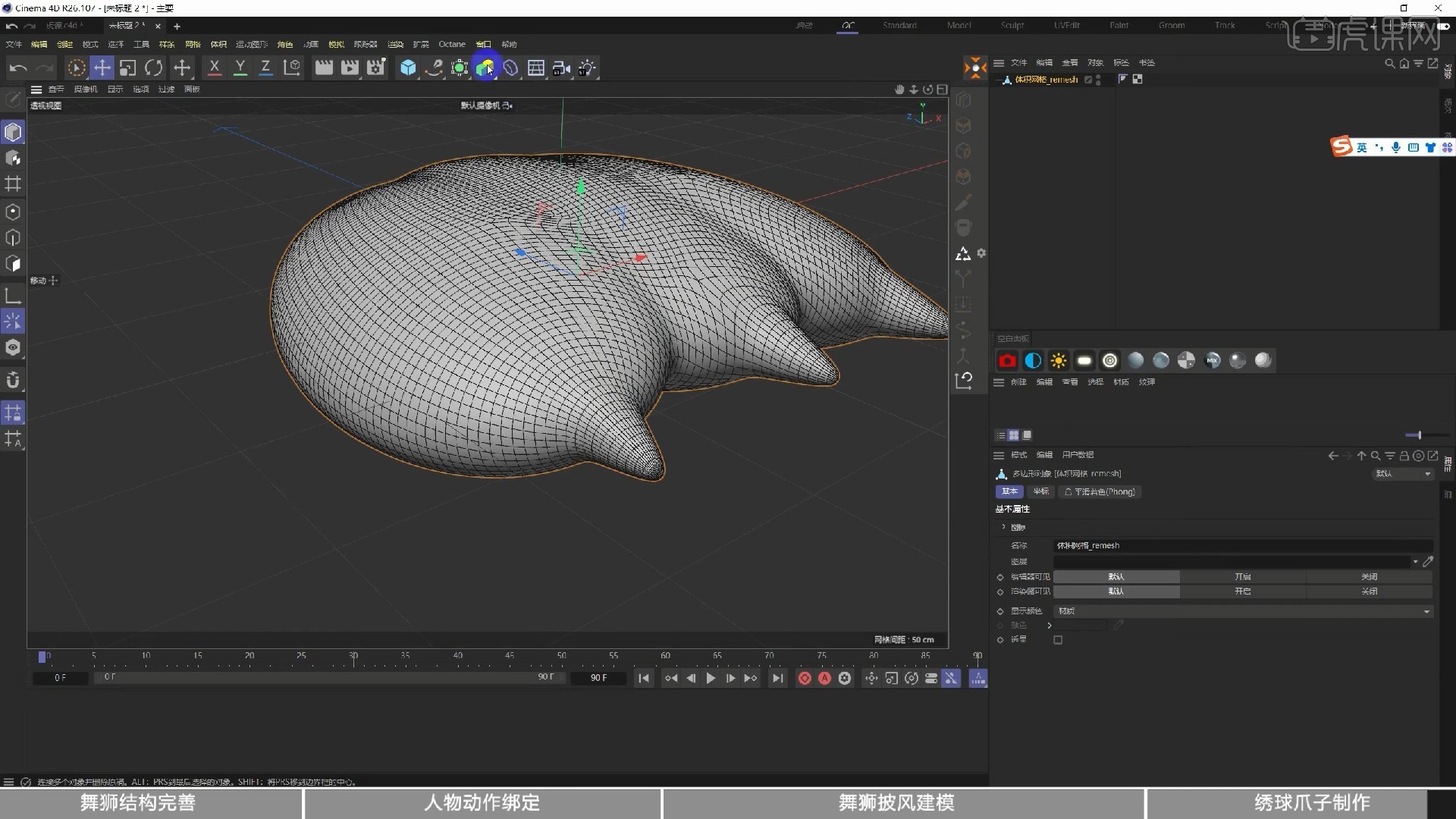Open the 体积 menu
1456x819 pixels.
218,45
